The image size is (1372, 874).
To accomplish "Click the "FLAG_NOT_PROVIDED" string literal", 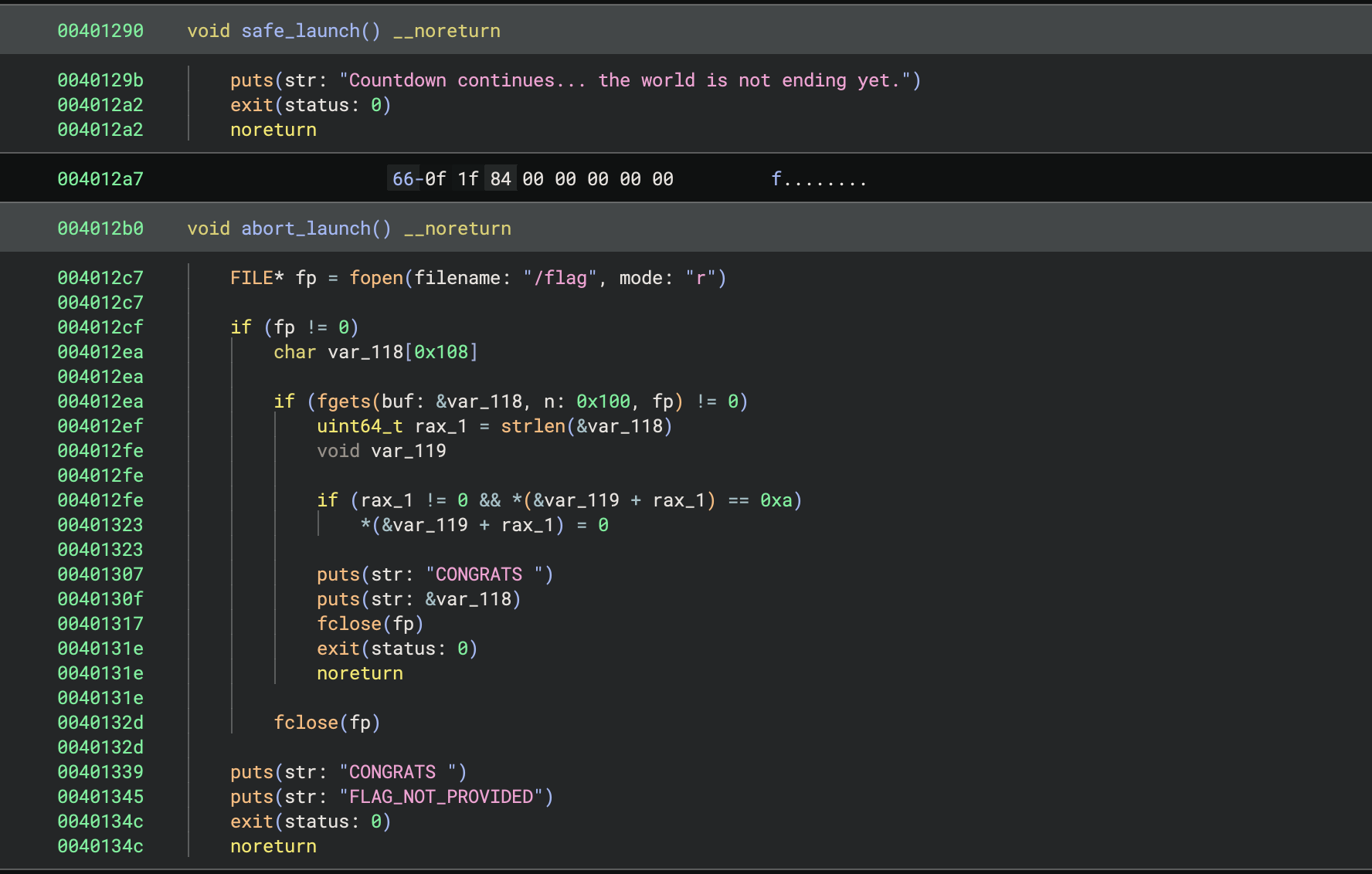I will tap(441, 797).
